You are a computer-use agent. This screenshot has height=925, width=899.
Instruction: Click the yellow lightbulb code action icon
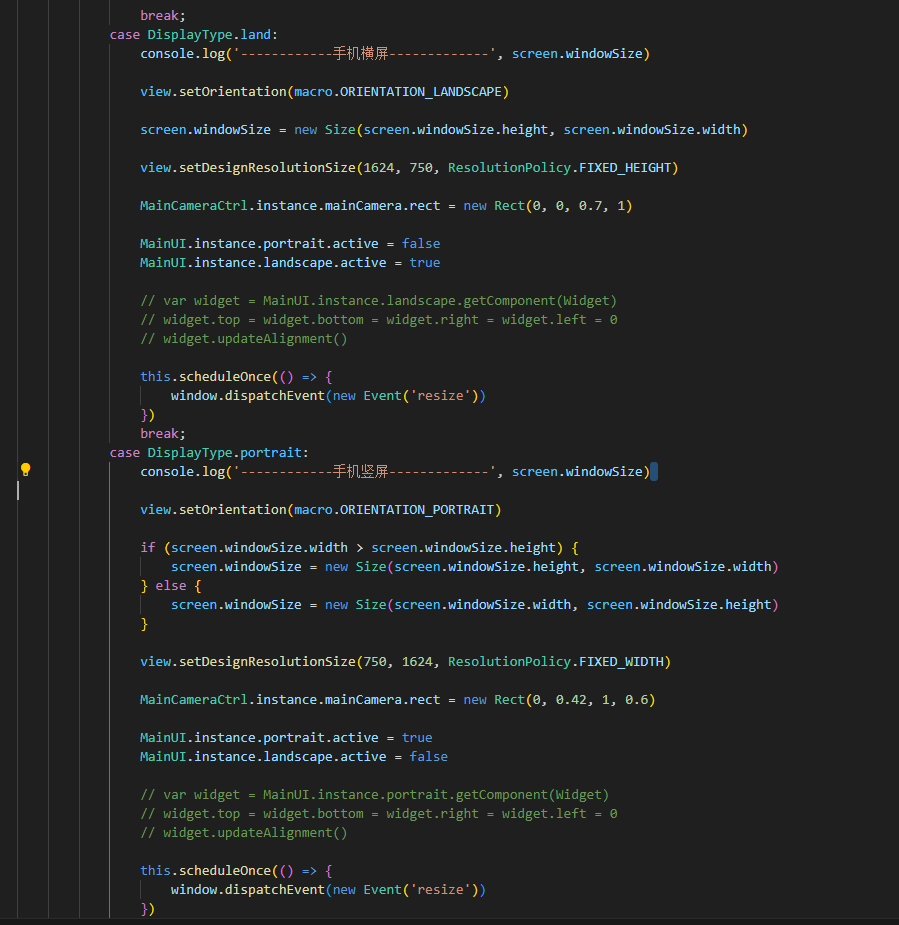pyautogui.click(x=26, y=470)
